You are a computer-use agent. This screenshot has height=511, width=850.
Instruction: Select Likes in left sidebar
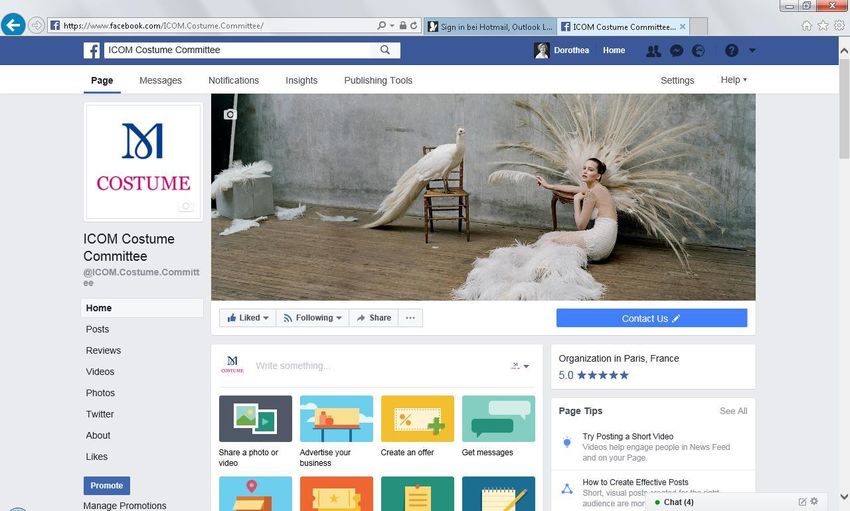[96, 457]
